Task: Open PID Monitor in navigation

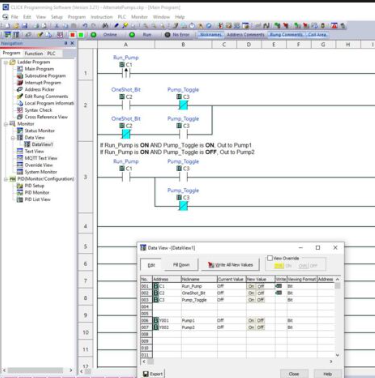Action: coord(37,192)
